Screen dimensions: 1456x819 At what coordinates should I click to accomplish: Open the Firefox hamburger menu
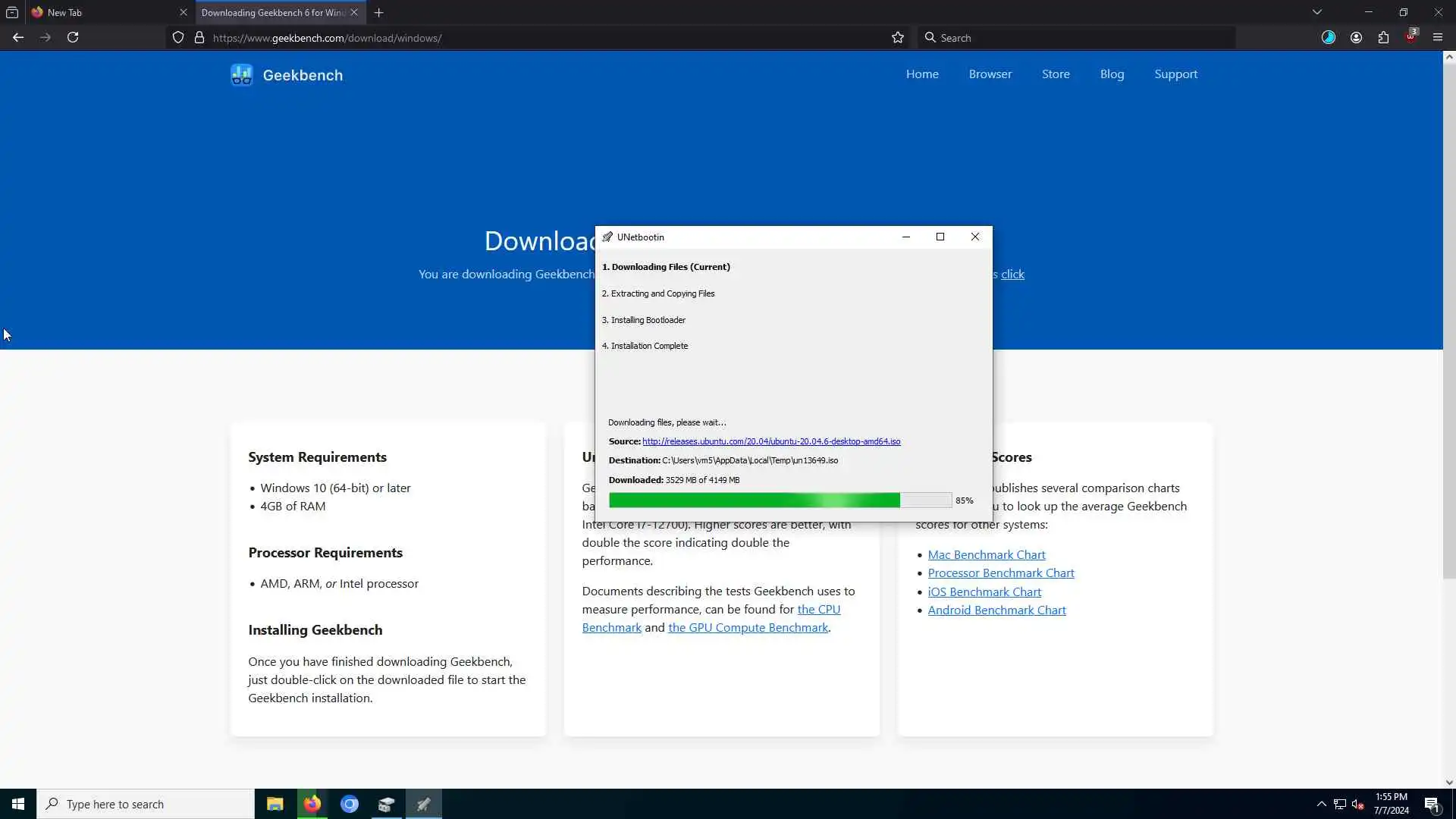[x=1437, y=38]
